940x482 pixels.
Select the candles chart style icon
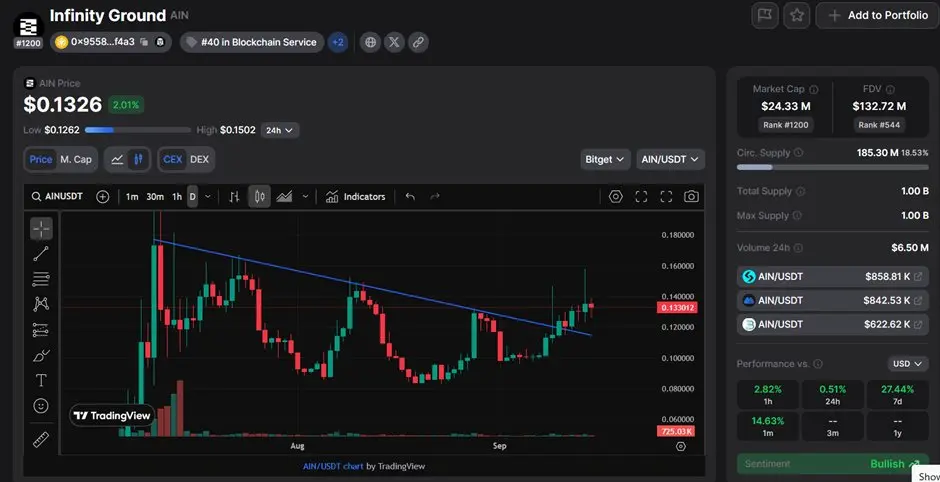pyautogui.click(x=260, y=197)
